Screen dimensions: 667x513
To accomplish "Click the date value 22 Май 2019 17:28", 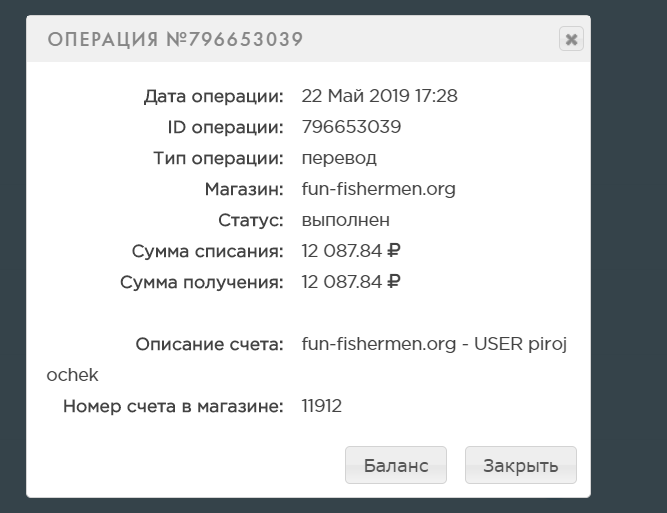I will 379,96.
